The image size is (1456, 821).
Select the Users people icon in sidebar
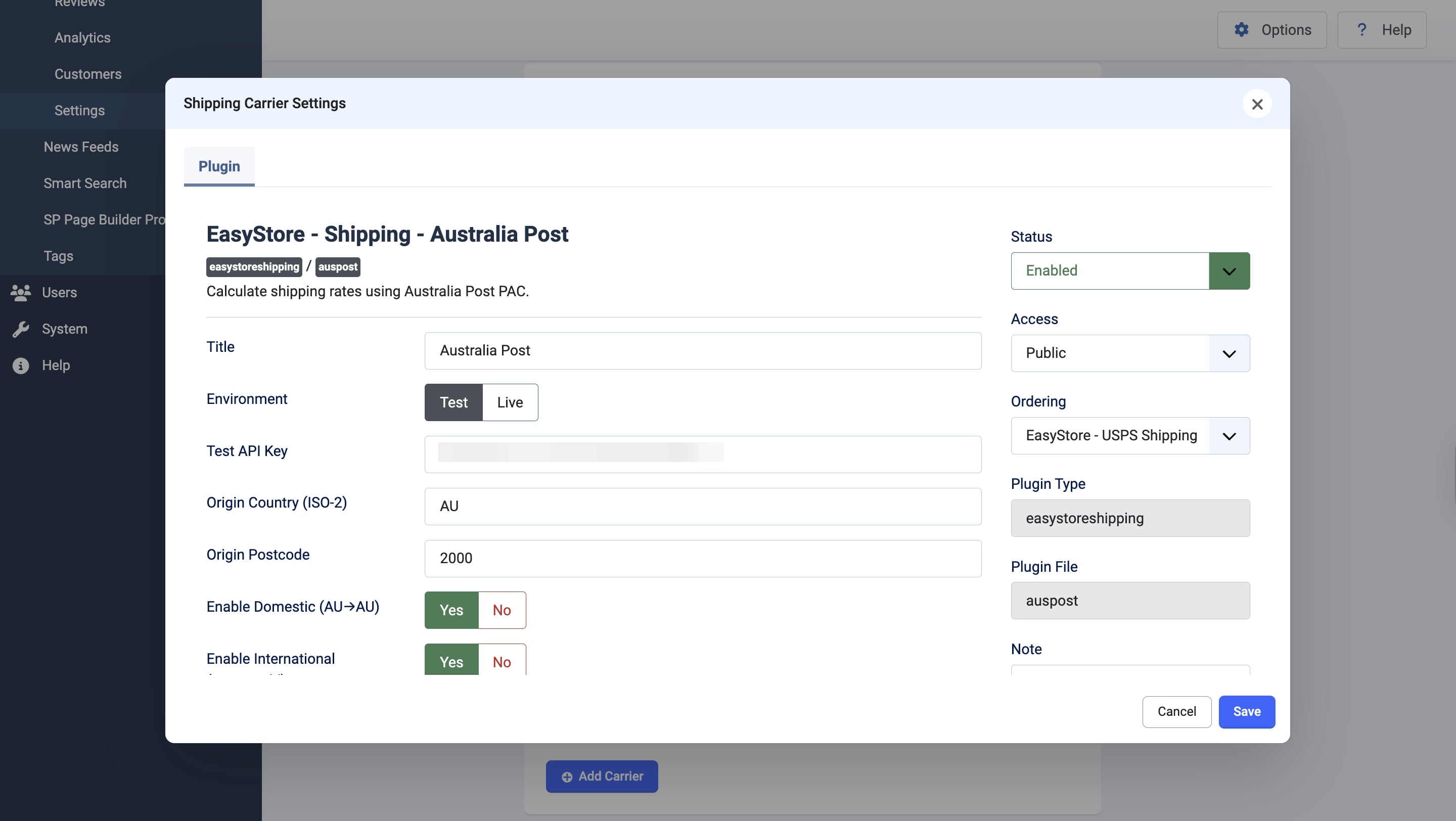coord(20,293)
